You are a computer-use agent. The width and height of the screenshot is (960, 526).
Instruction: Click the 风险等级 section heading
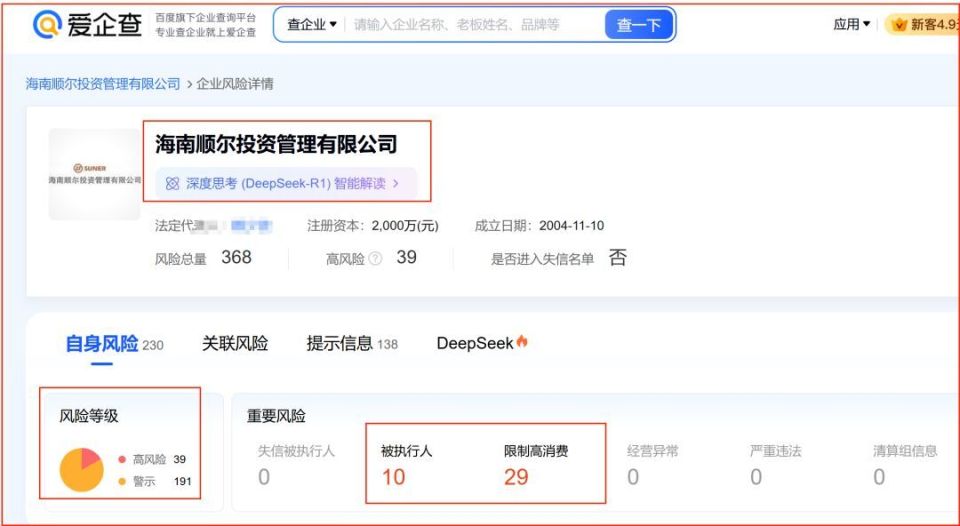(x=89, y=416)
